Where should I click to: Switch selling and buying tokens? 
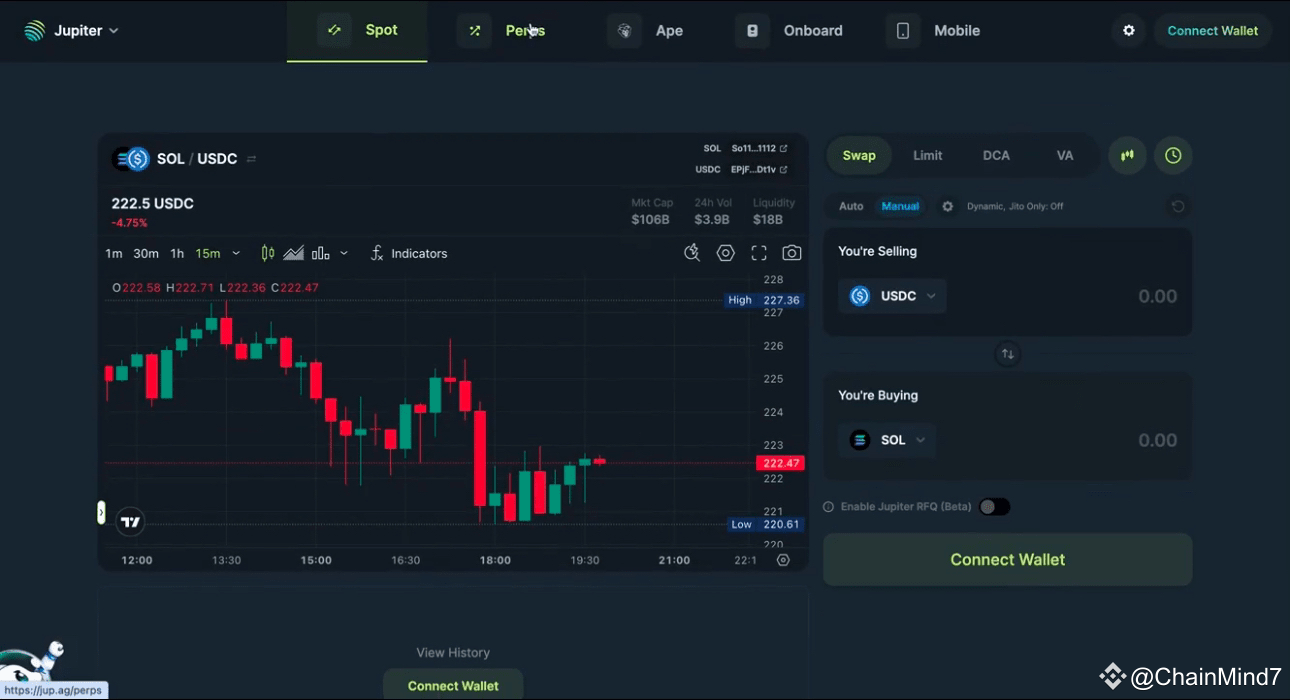1008,354
